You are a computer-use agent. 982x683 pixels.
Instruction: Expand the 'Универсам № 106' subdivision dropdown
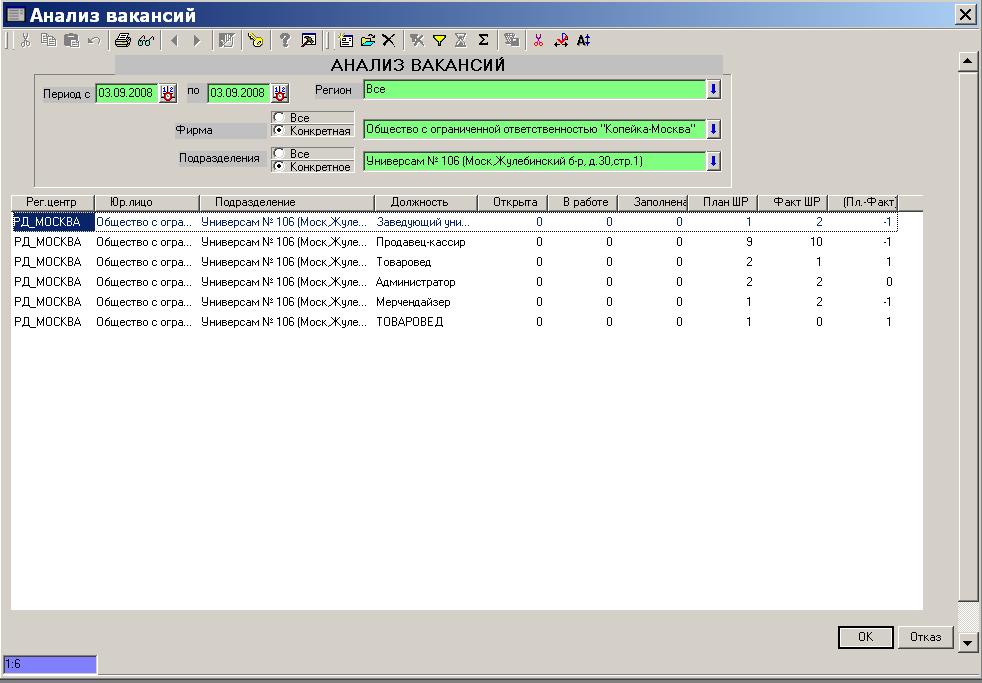pos(714,161)
